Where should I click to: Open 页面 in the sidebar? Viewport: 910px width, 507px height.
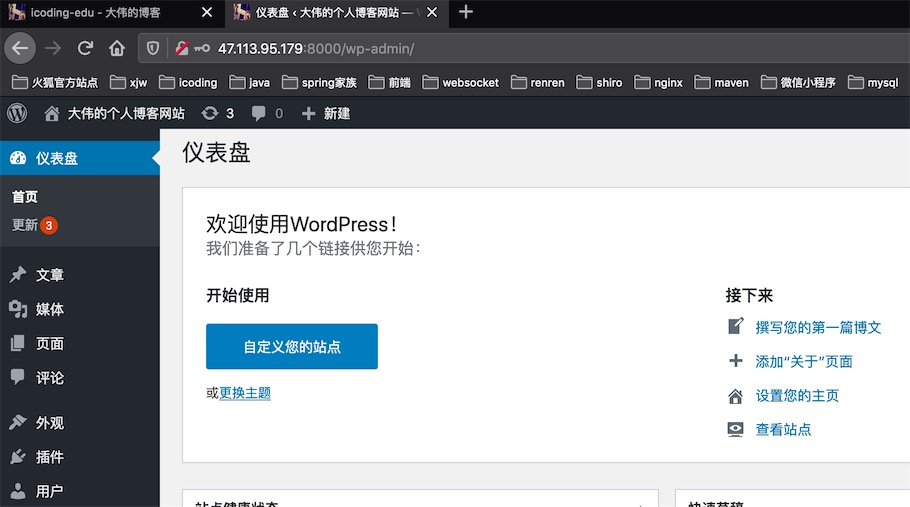50,343
